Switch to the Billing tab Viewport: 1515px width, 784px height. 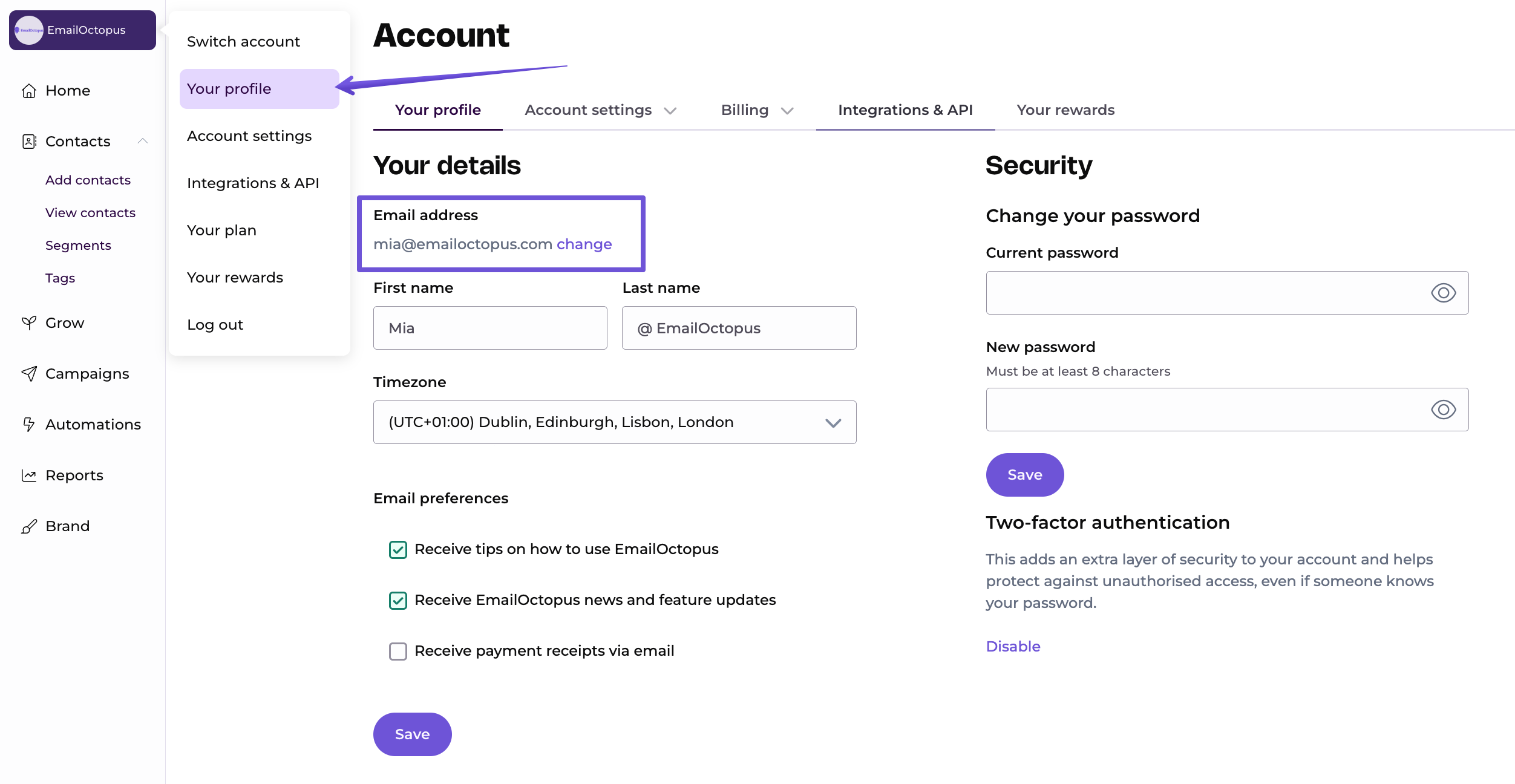tap(744, 109)
